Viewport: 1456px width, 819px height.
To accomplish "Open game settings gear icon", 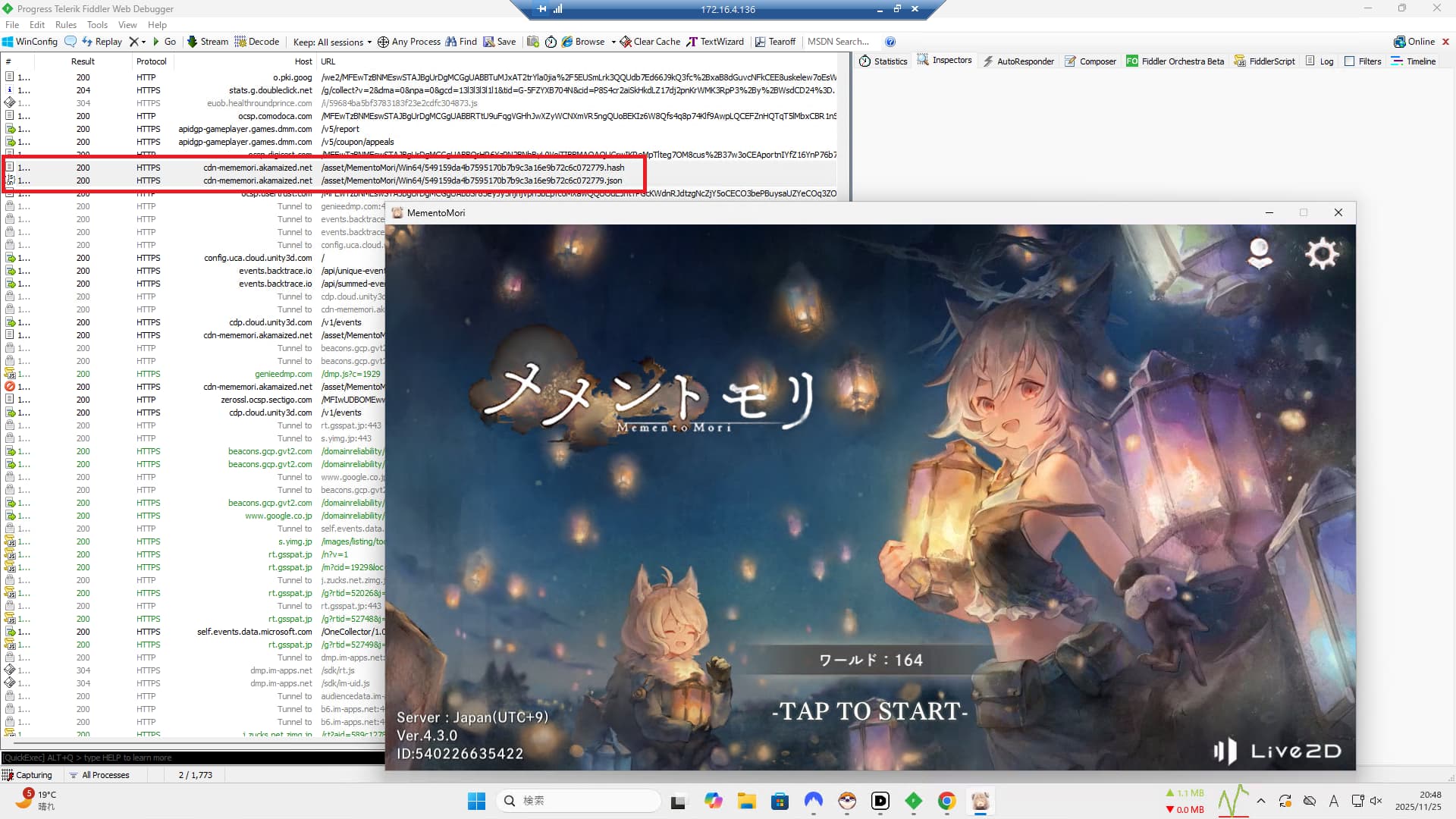I will pos(1322,254).
